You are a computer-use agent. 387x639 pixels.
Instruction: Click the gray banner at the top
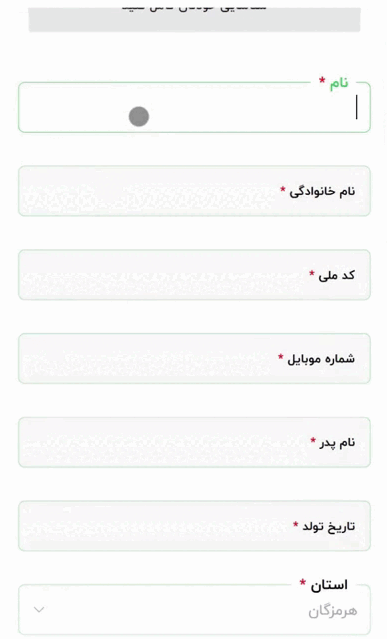[x=194, y=19]
